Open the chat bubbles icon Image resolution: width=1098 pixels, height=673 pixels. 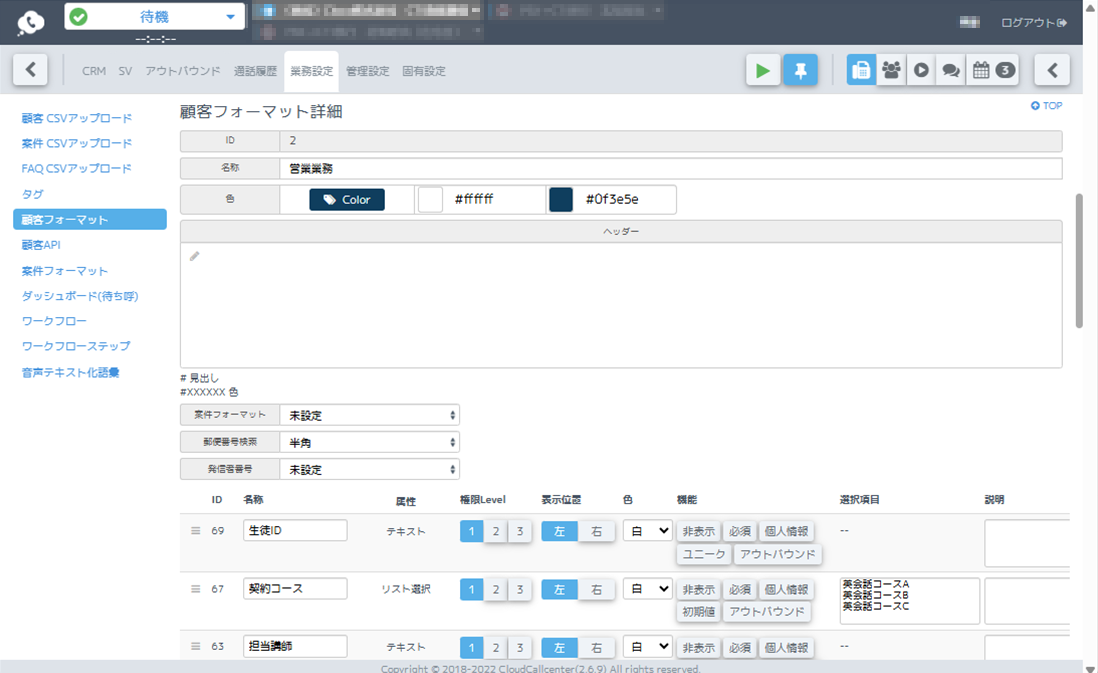point(950,70)
